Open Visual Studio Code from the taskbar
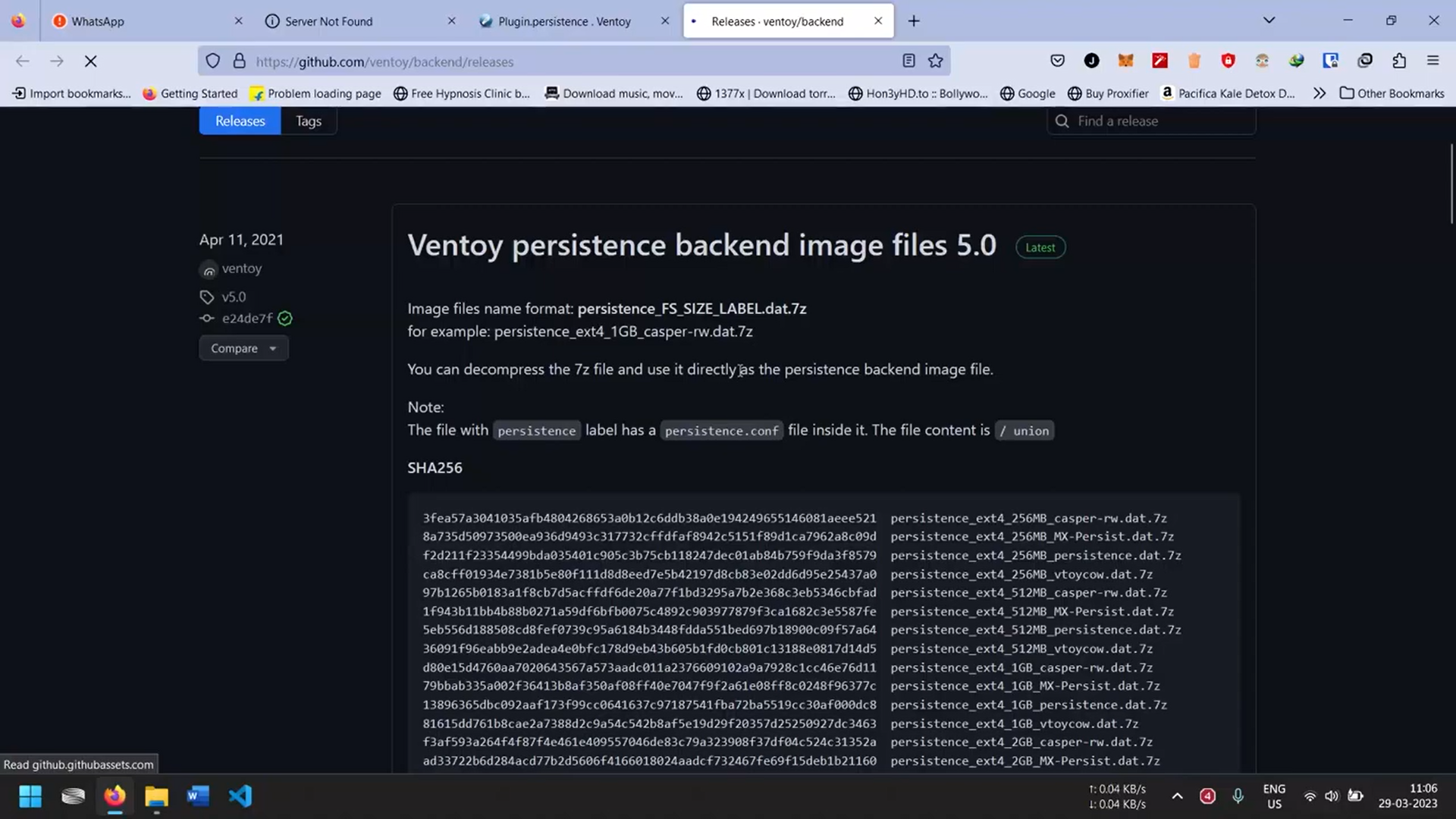This screenshot has height=819, width=1456. (x=240, y=796)
